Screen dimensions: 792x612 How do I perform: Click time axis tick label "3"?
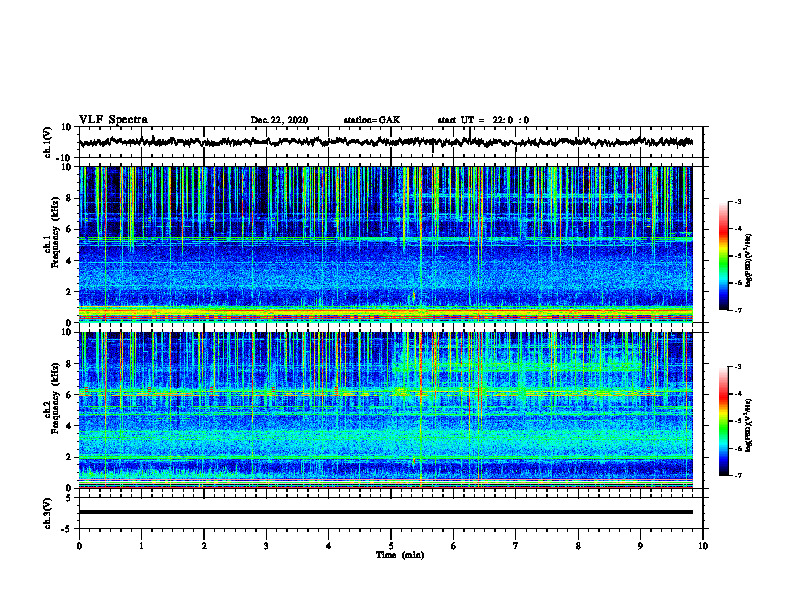(x=266, y=546)
